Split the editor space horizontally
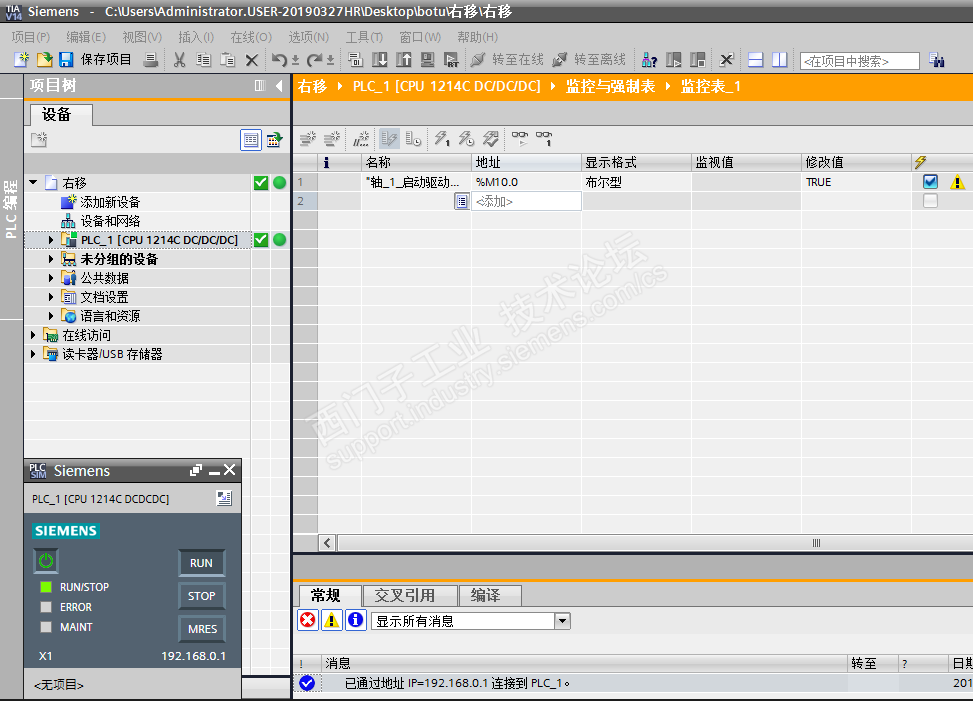 click(x=755, y=60)
